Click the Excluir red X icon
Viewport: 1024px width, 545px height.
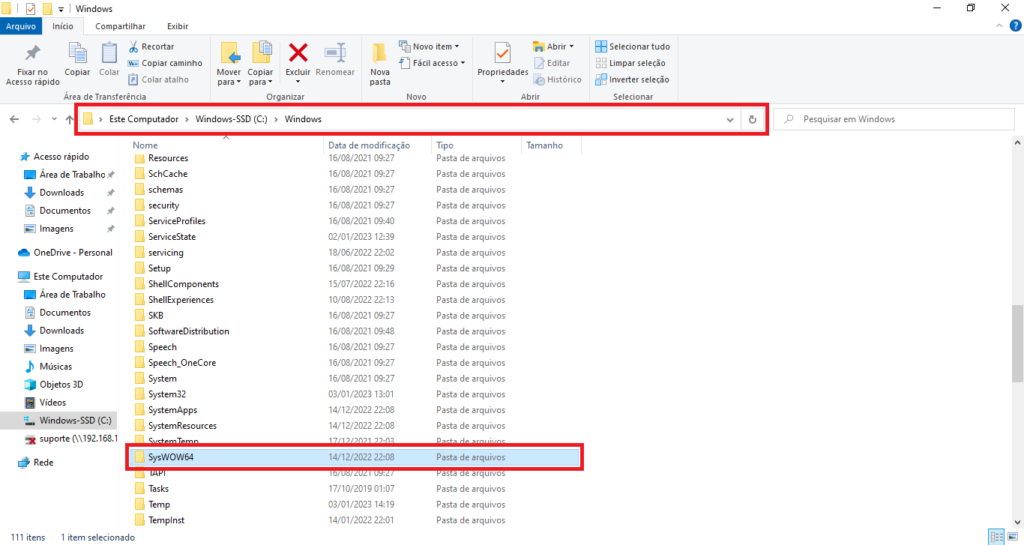pyautogui.click(x=298, y=53)
